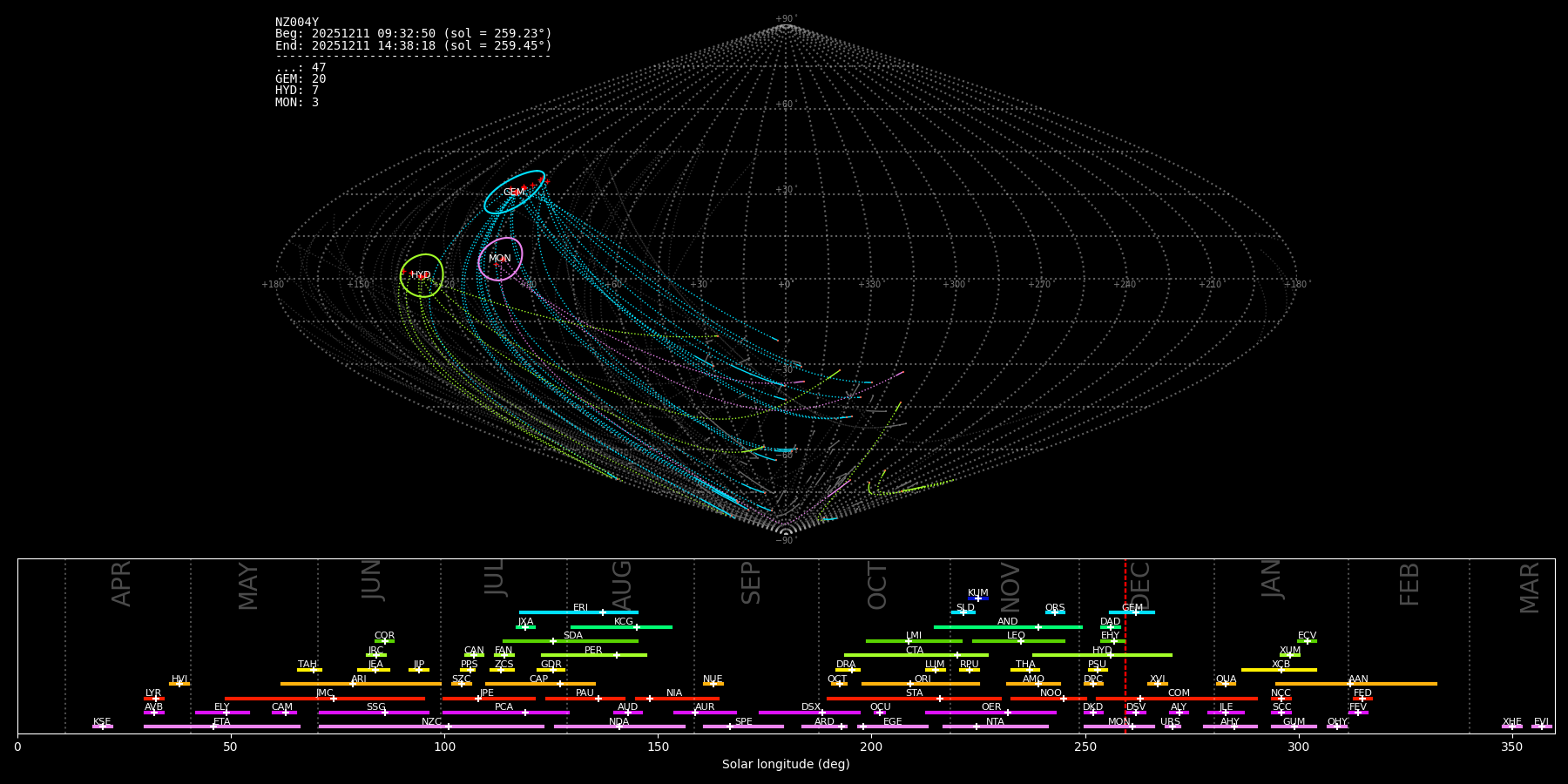Click the pink NZC shower bar
This screenshot has width=1568, height=784.
[431, 727]
